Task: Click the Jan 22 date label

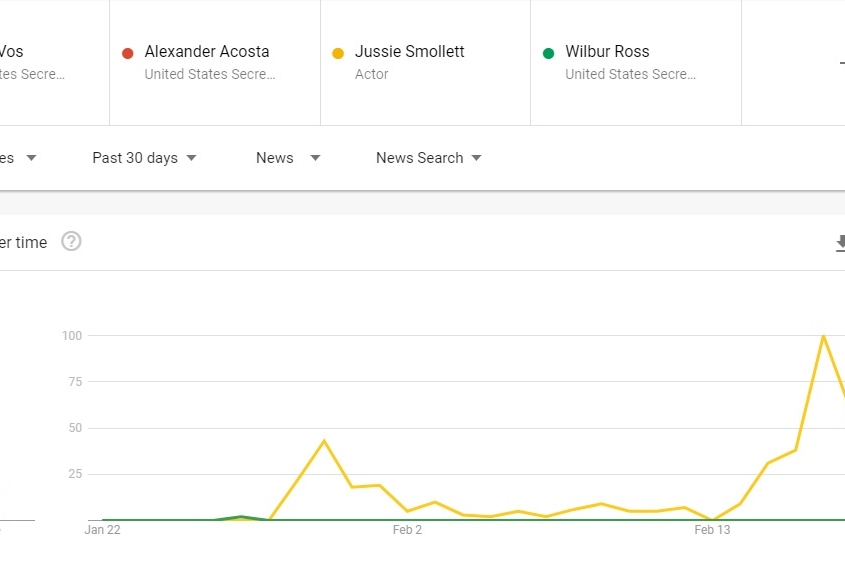Action: coord(102,530)
